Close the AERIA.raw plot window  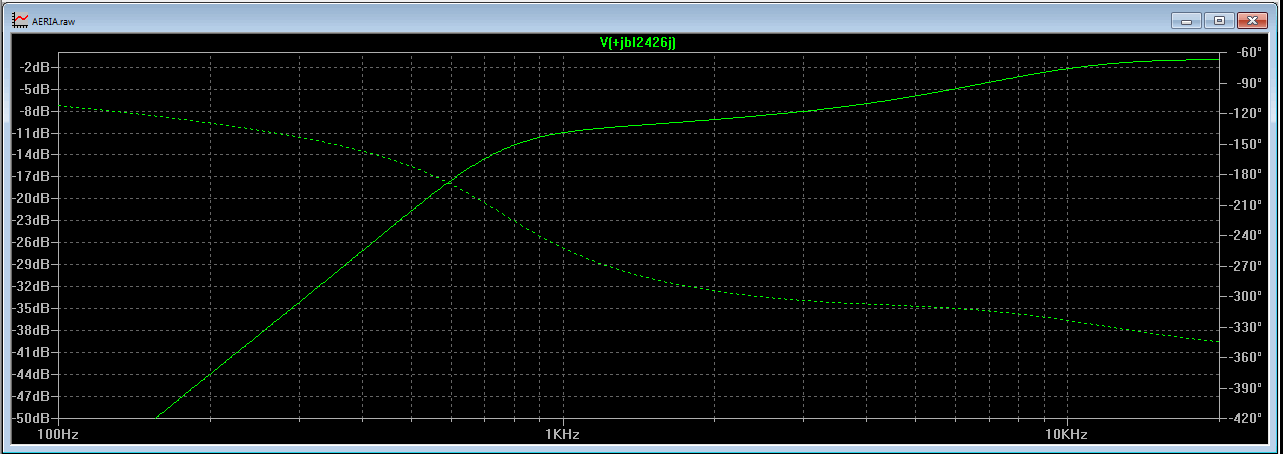coord(1252,20)
